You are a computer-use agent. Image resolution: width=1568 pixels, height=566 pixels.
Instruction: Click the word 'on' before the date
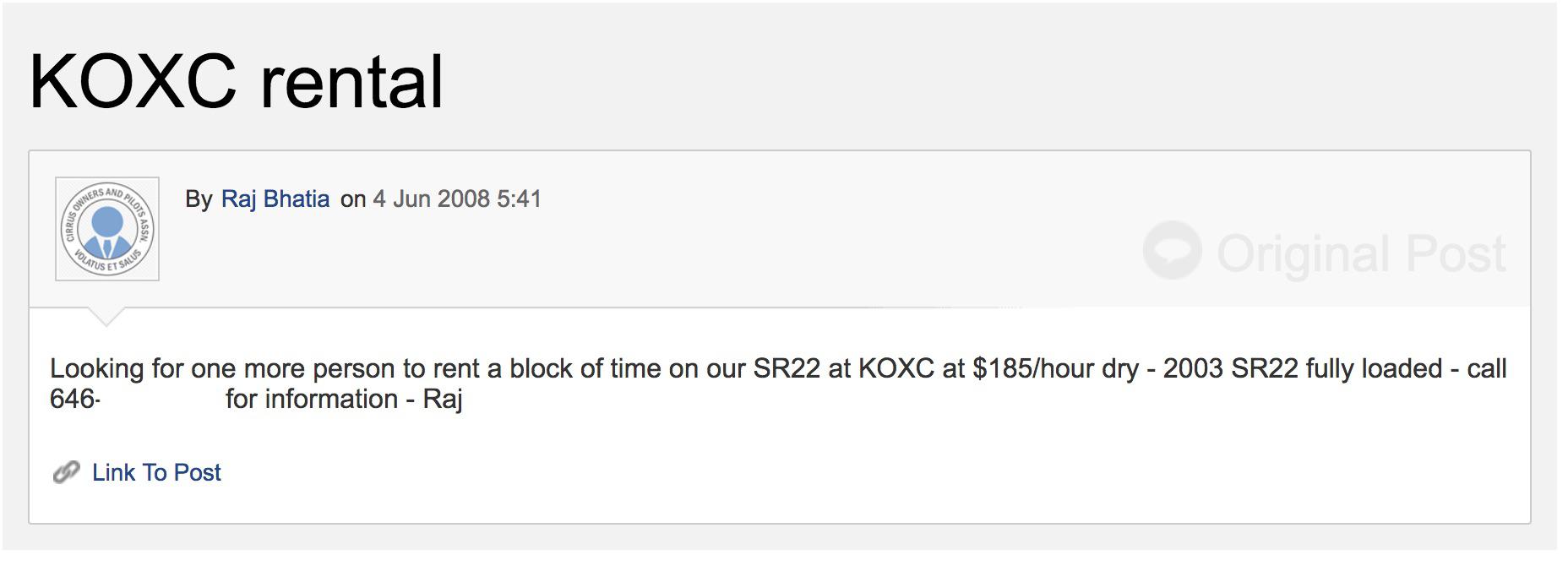pos(352,199)
